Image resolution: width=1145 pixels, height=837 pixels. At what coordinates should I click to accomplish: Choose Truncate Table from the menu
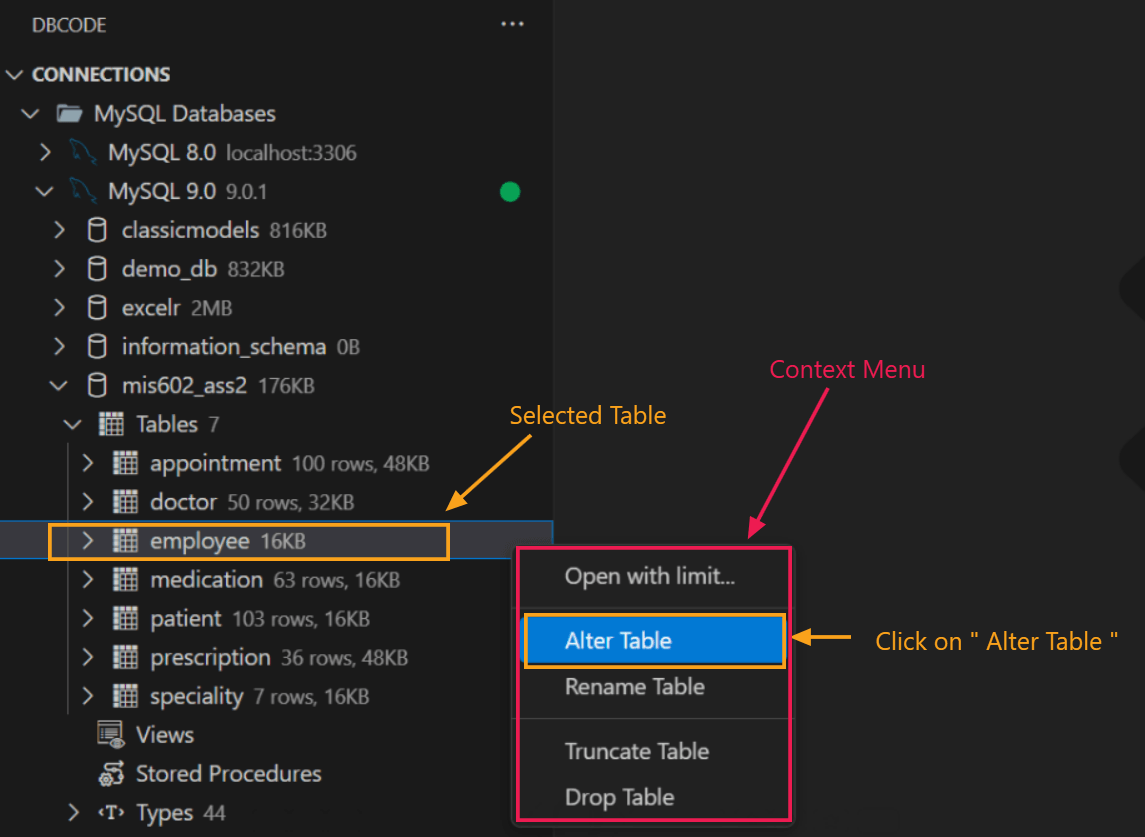click(637, 751)
